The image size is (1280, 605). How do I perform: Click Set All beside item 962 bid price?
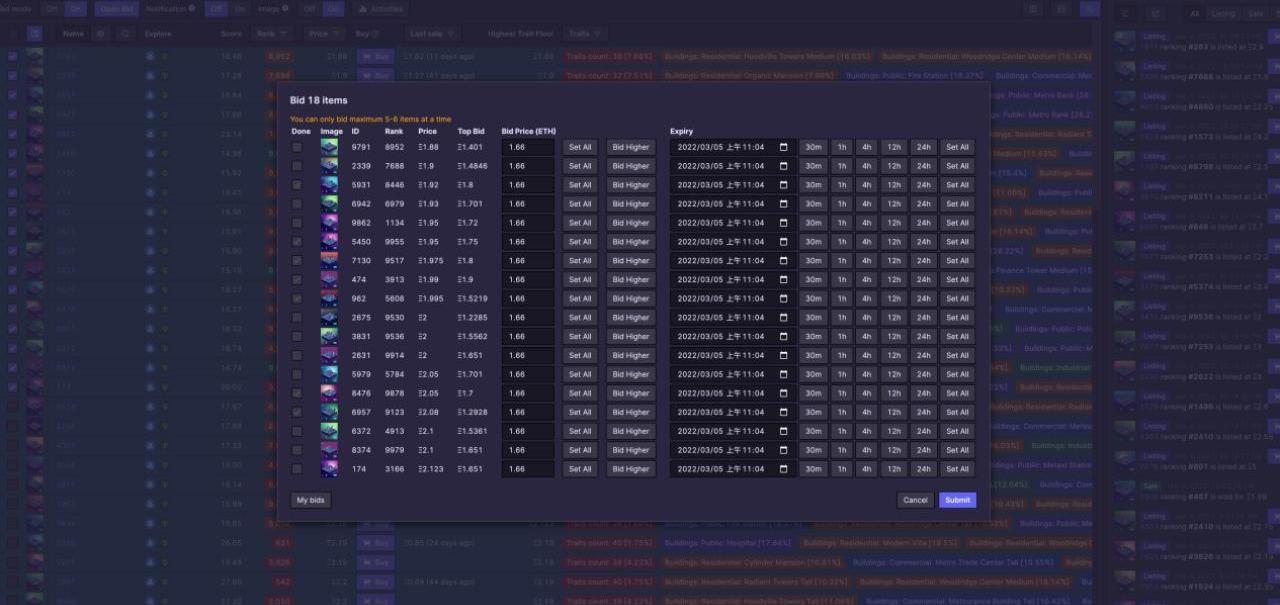click(580, 299)
